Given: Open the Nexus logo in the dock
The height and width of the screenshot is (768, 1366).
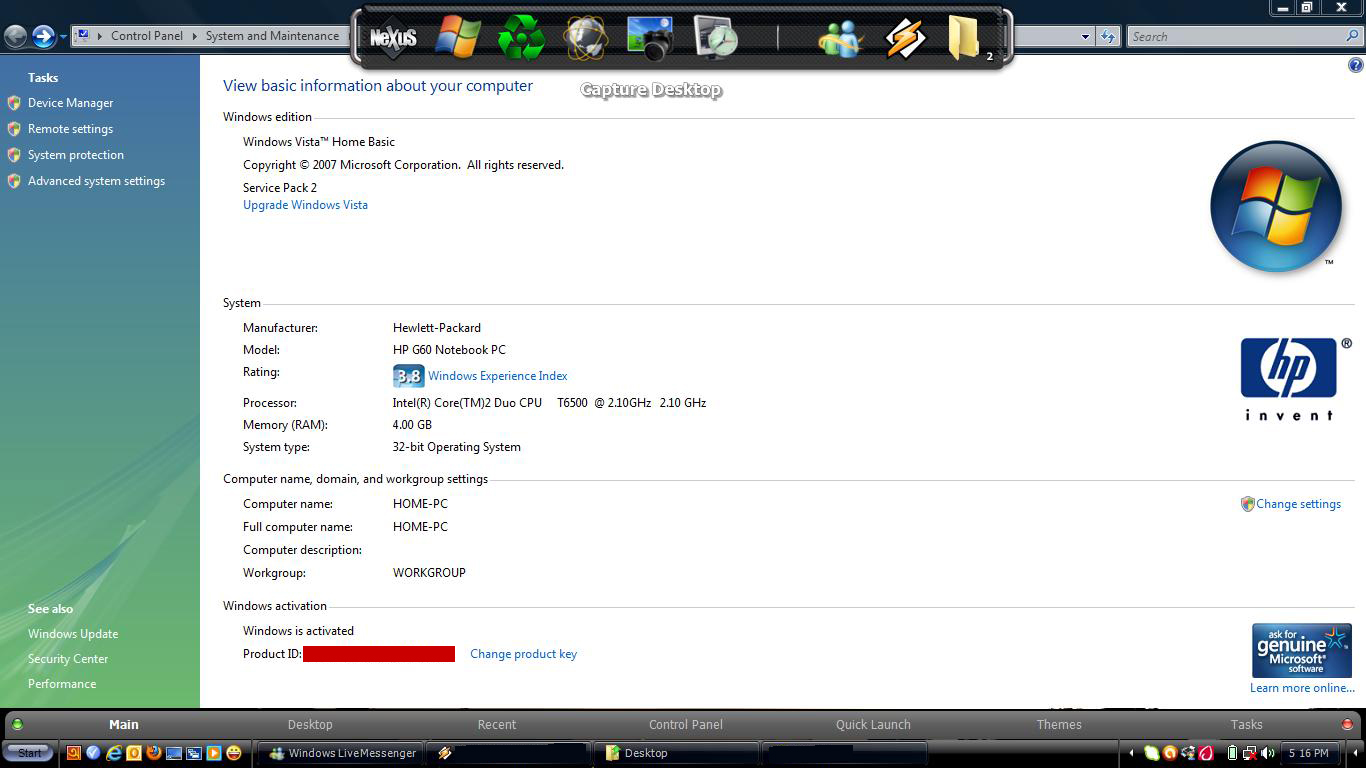Looking at the screenshot, I should 393,38.
